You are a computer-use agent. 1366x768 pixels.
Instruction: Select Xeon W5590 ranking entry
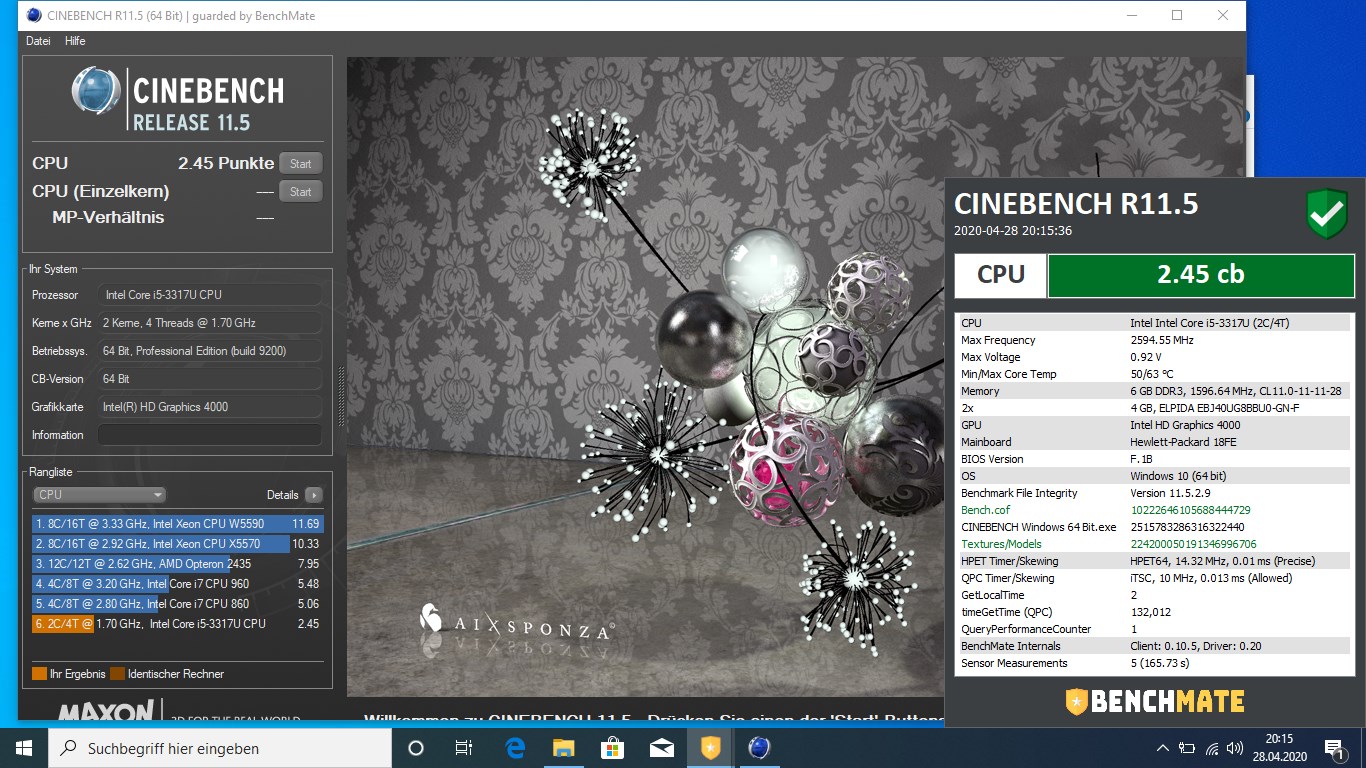tap(177, 524)
